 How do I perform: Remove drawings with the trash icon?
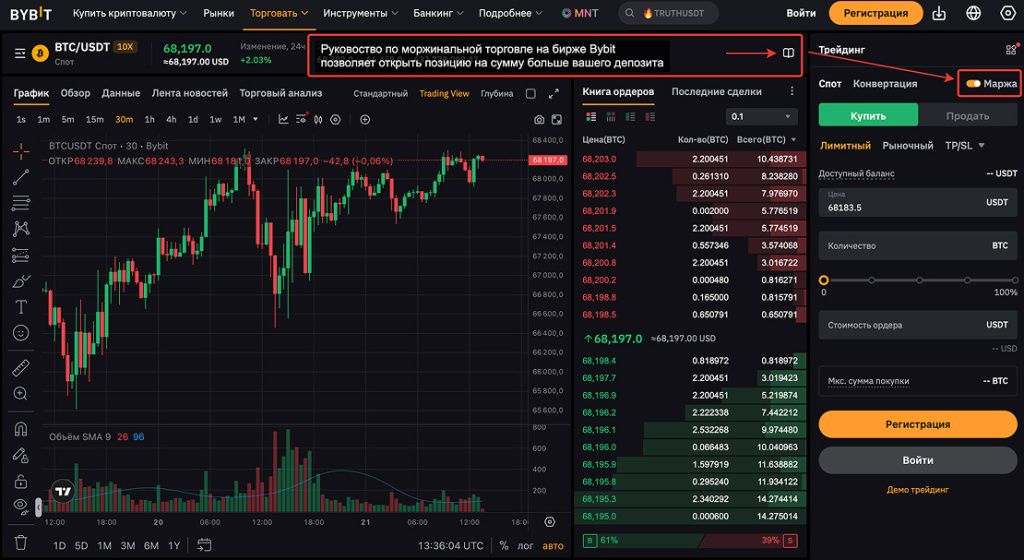point(21,542)
